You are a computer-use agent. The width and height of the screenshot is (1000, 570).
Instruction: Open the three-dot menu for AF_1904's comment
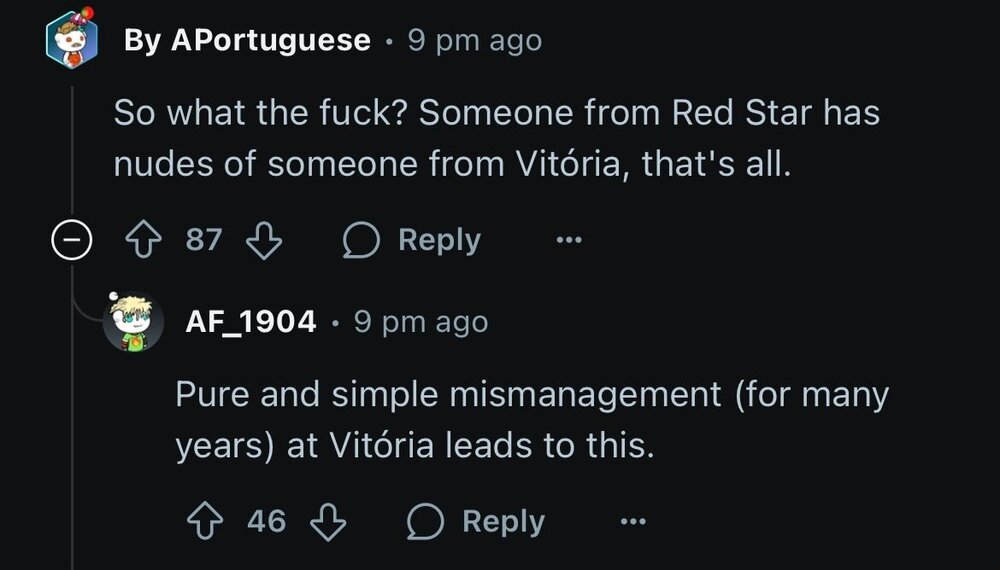point(633,521)
